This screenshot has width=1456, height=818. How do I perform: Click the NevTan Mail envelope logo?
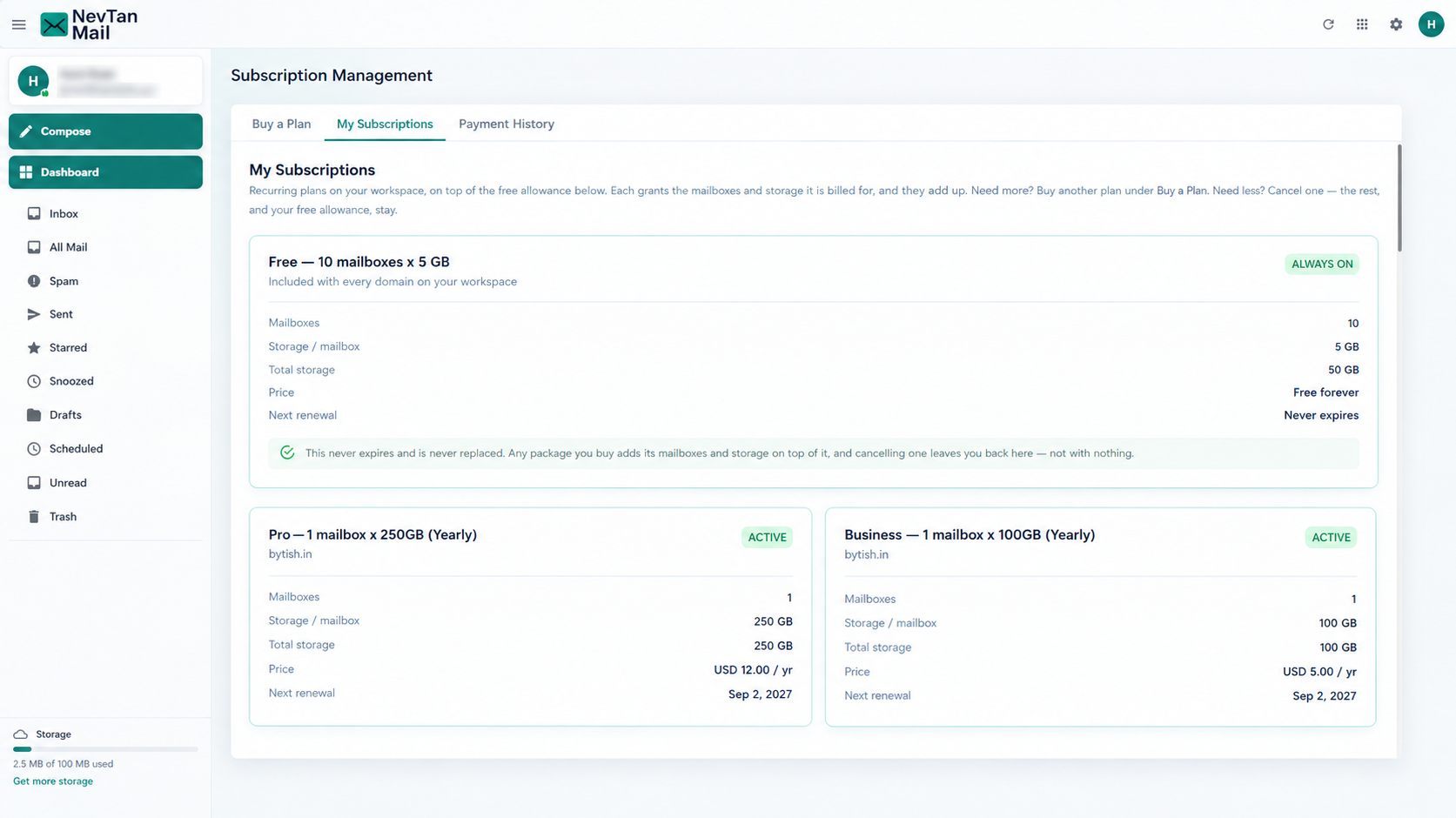click(x=54, y=24)
